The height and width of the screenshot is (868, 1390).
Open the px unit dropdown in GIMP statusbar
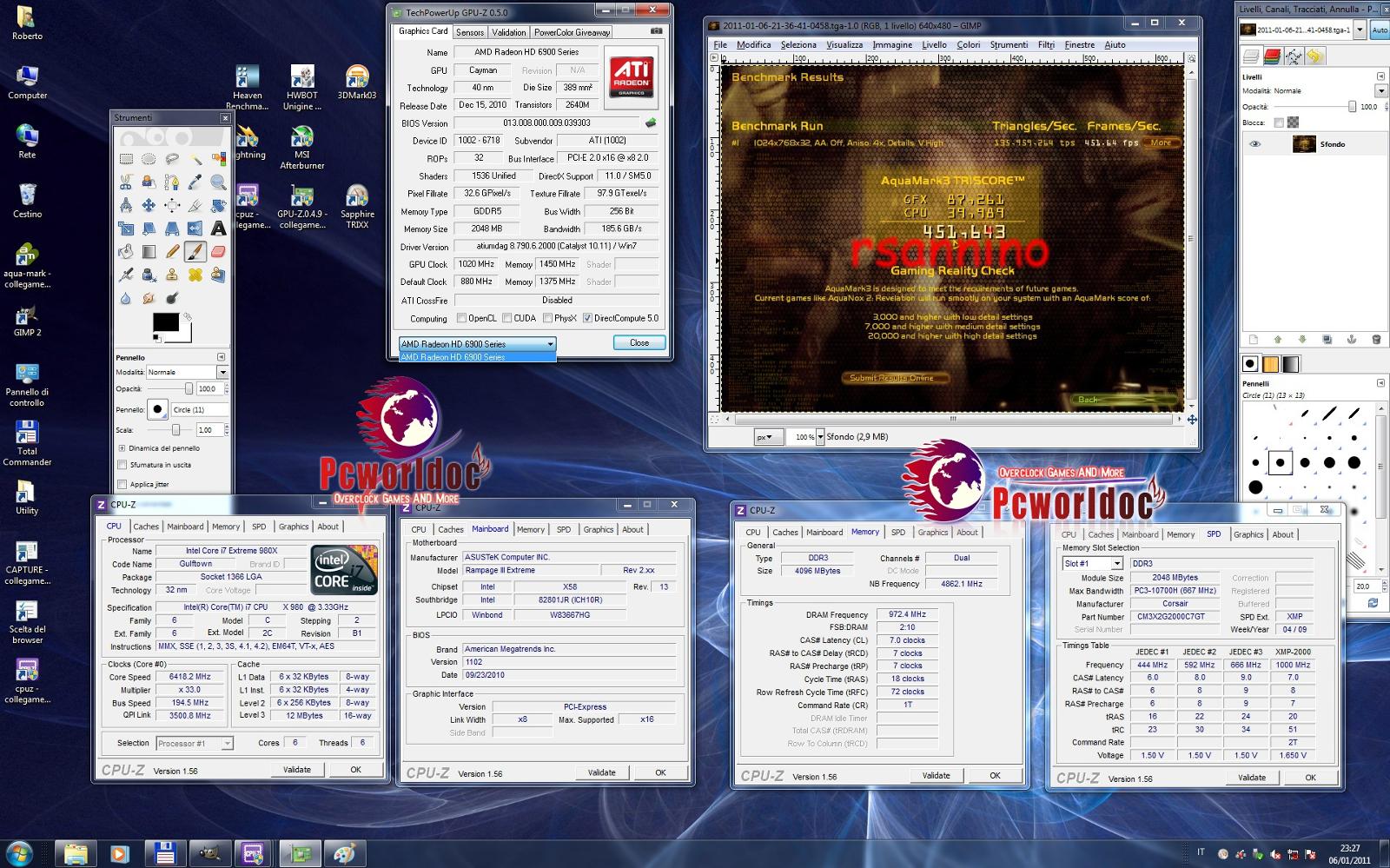click(769, 437)
